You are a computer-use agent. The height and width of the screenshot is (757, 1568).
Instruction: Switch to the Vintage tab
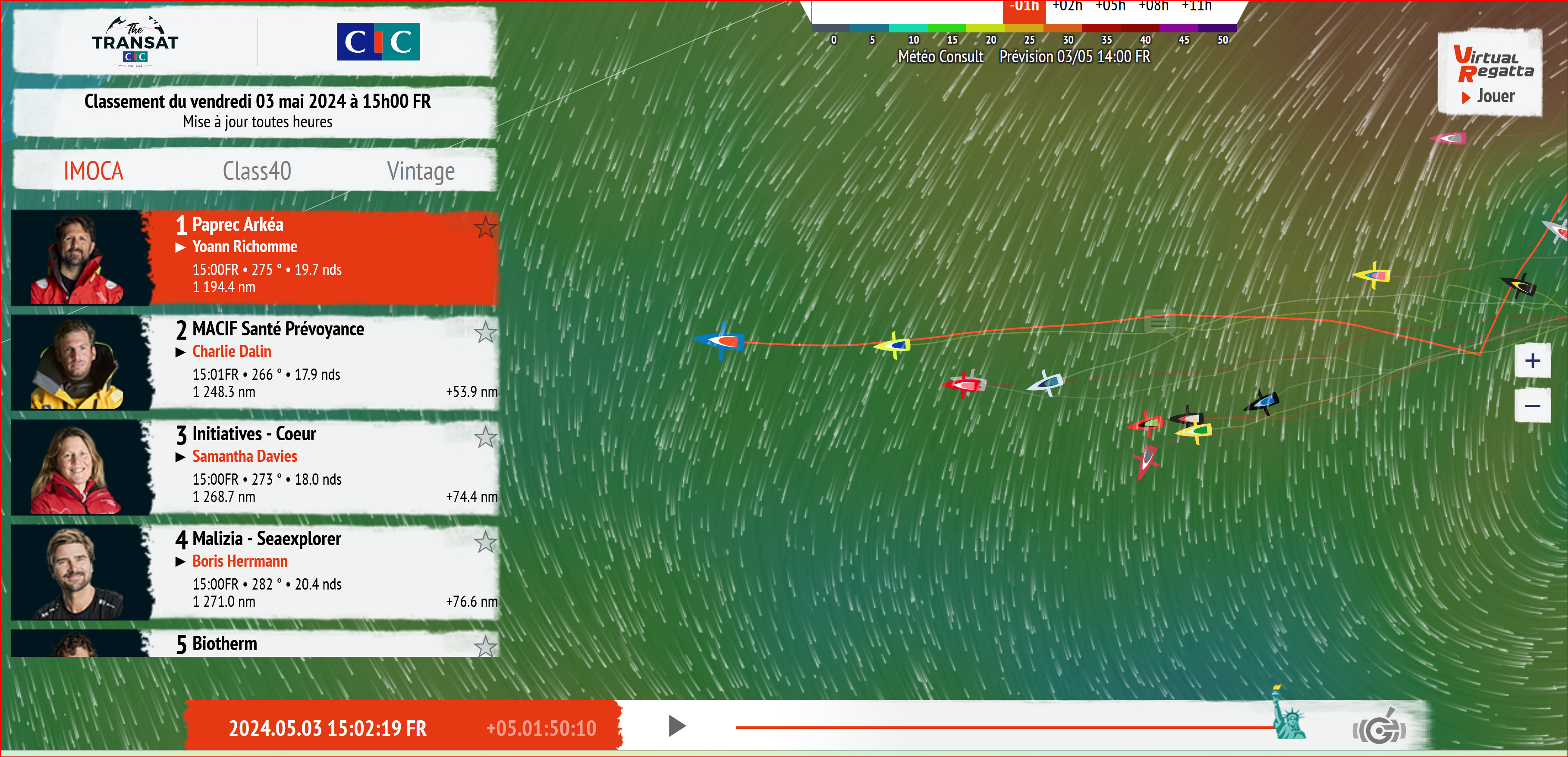tap(421, 172)
